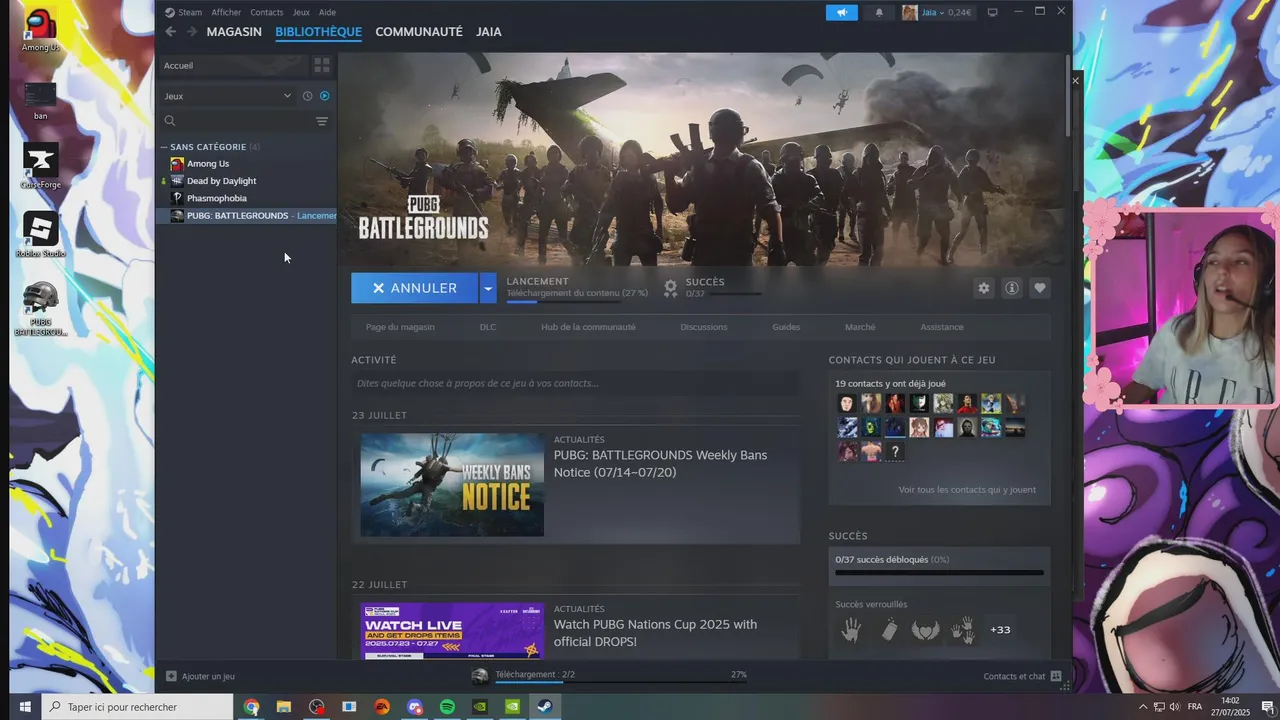Viewport: 1280px width, 720px height.
Task: Click the library page vertical scrollbar
Action: point(1067,95)
